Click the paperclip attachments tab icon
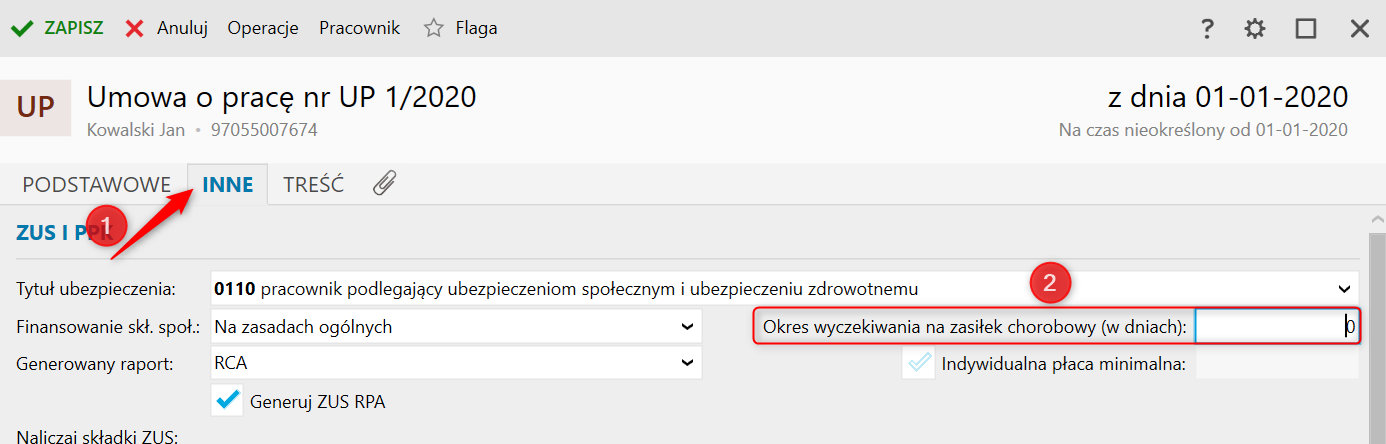The image size is (1386, 444). [x=385, y=183]
